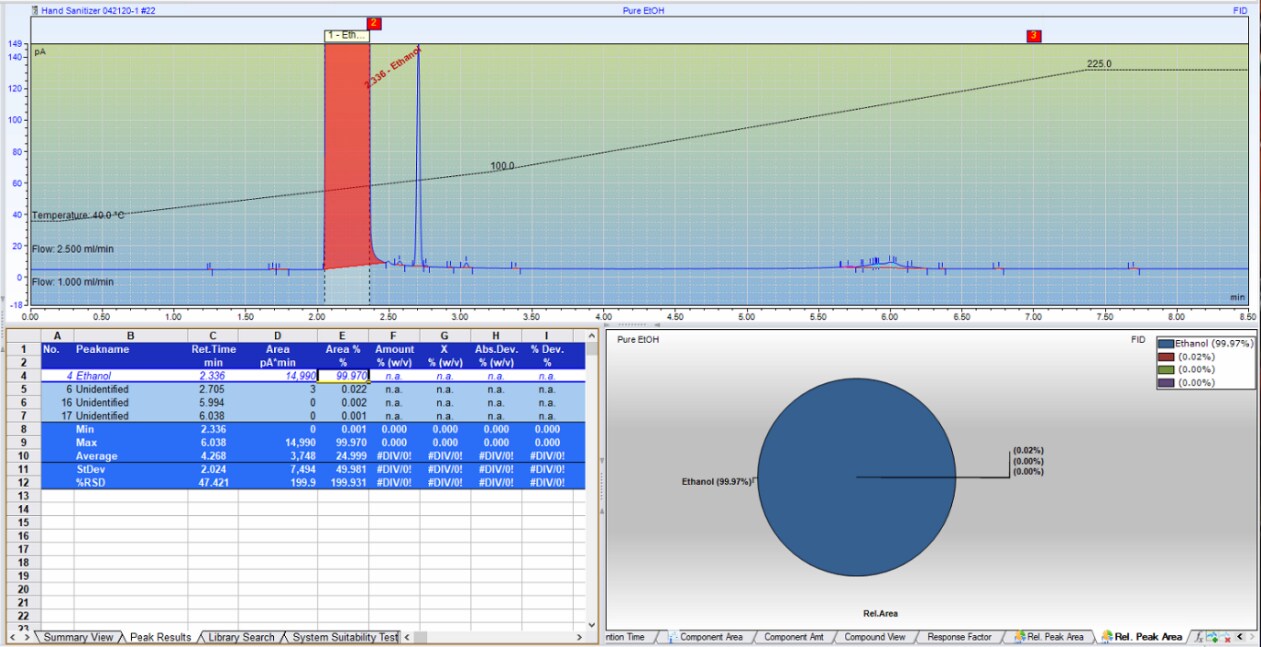Click the '225.0' temperature ramp label
This screenshot has height=647, width=1261.
(x=1099, y=64)
